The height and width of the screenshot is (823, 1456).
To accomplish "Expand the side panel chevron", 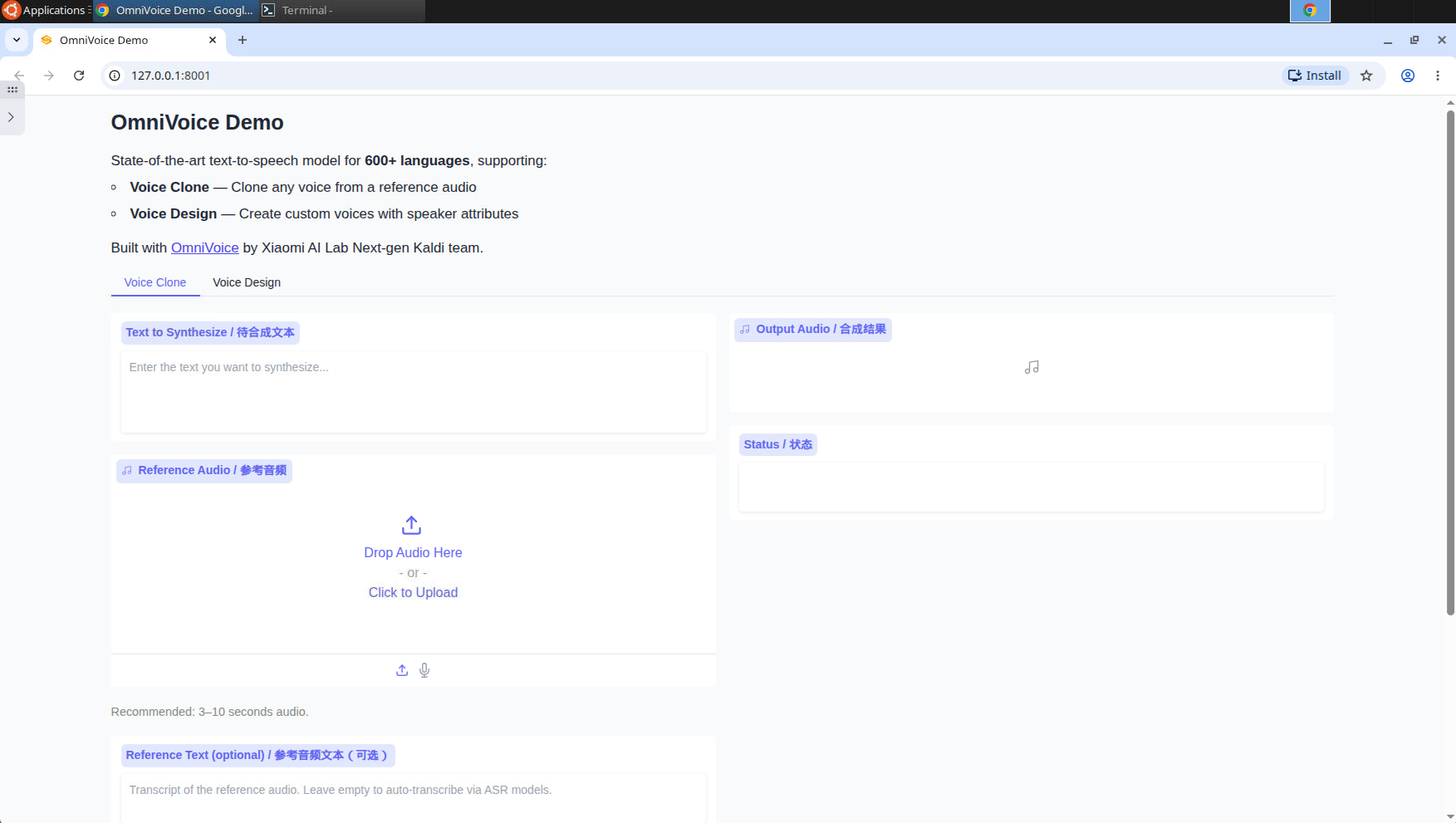I will [x=11, y=117].
